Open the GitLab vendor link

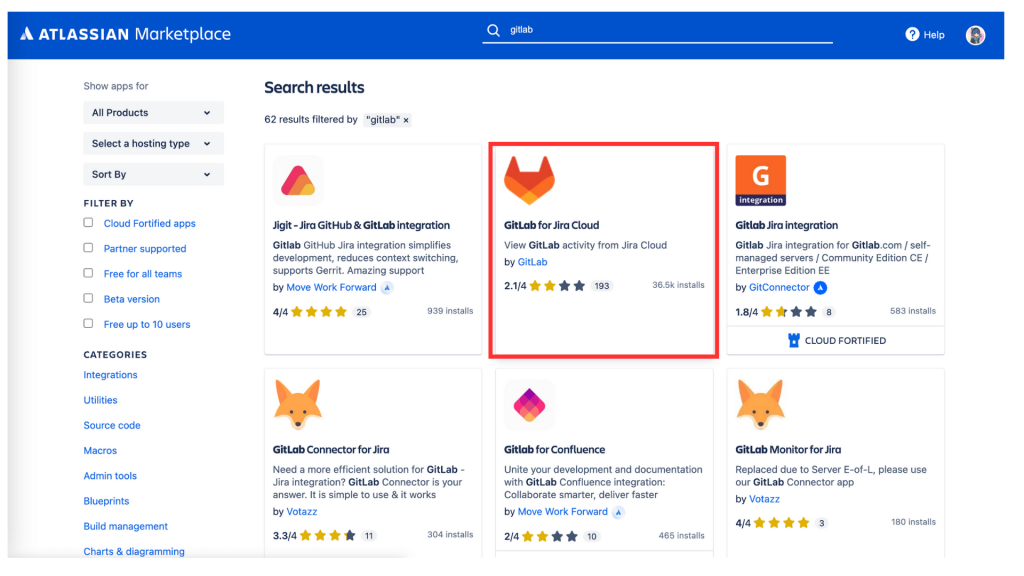click(532, 262)
